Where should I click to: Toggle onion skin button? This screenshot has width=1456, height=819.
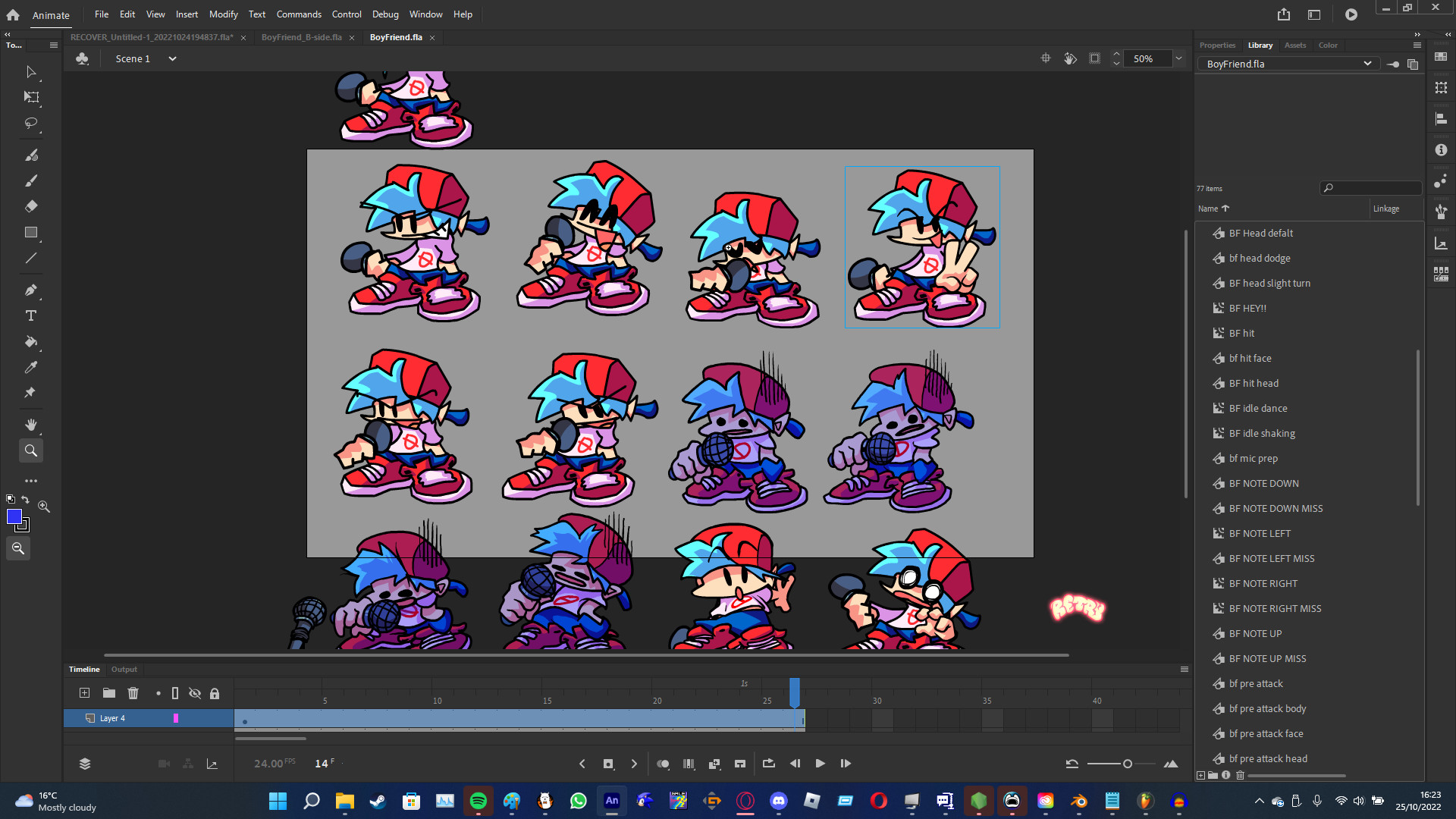point(663,764)
